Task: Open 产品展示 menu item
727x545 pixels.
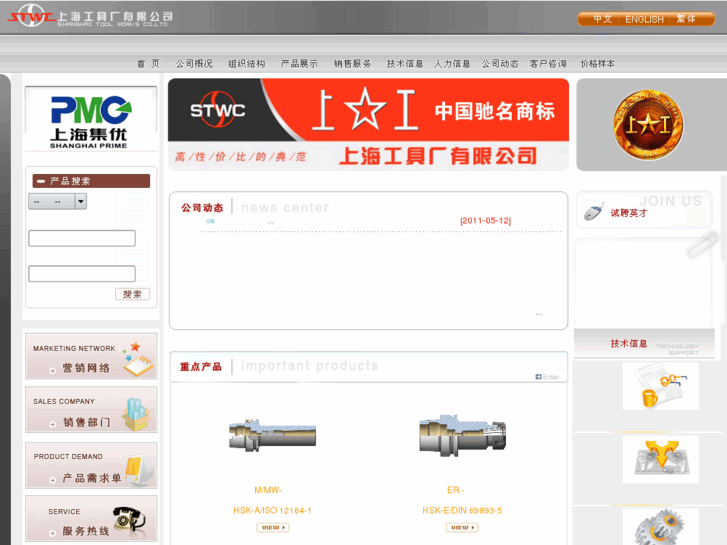Action: coord(299,64)
